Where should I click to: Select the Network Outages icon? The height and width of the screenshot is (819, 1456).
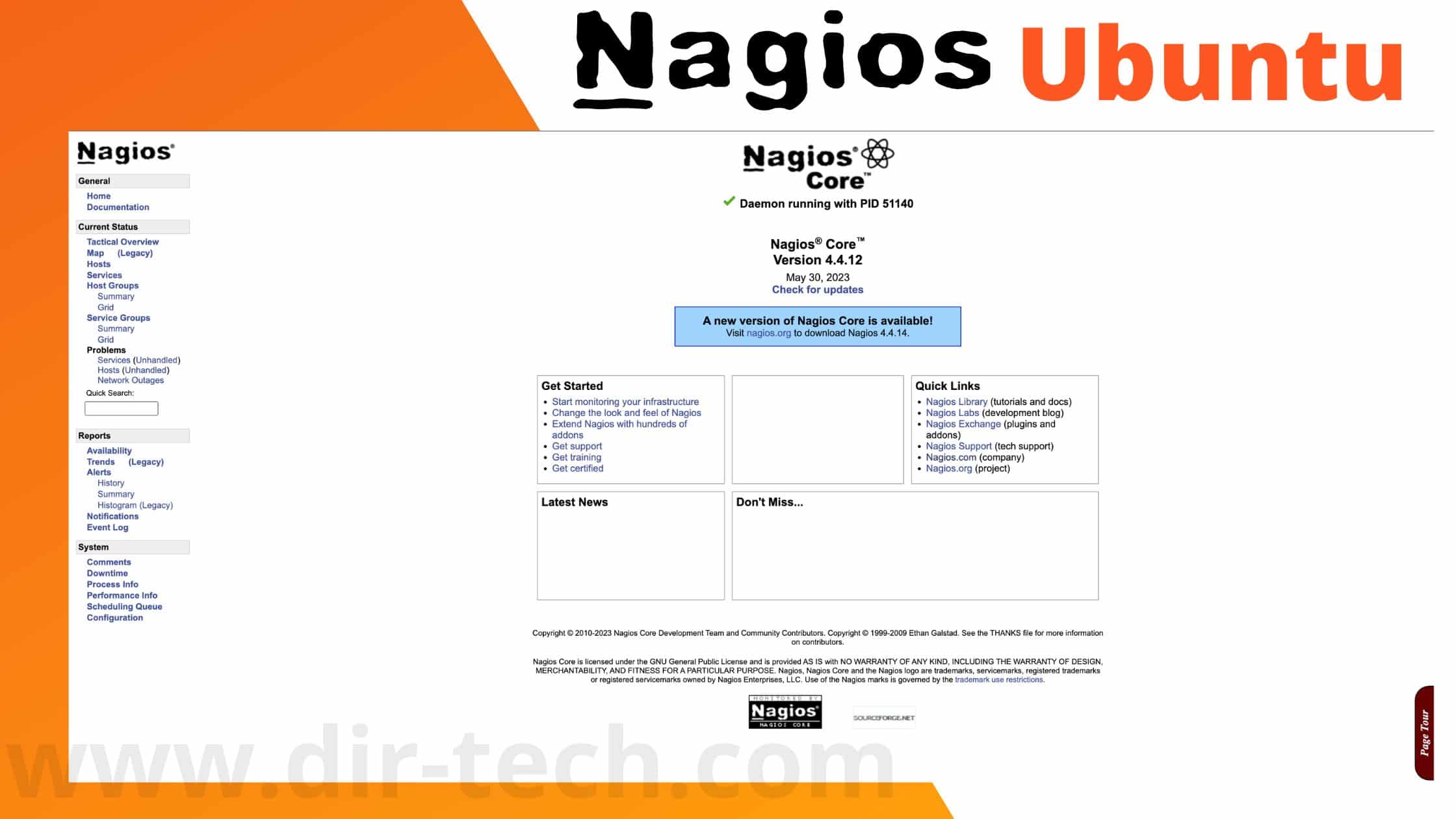[x=130, y=380]
